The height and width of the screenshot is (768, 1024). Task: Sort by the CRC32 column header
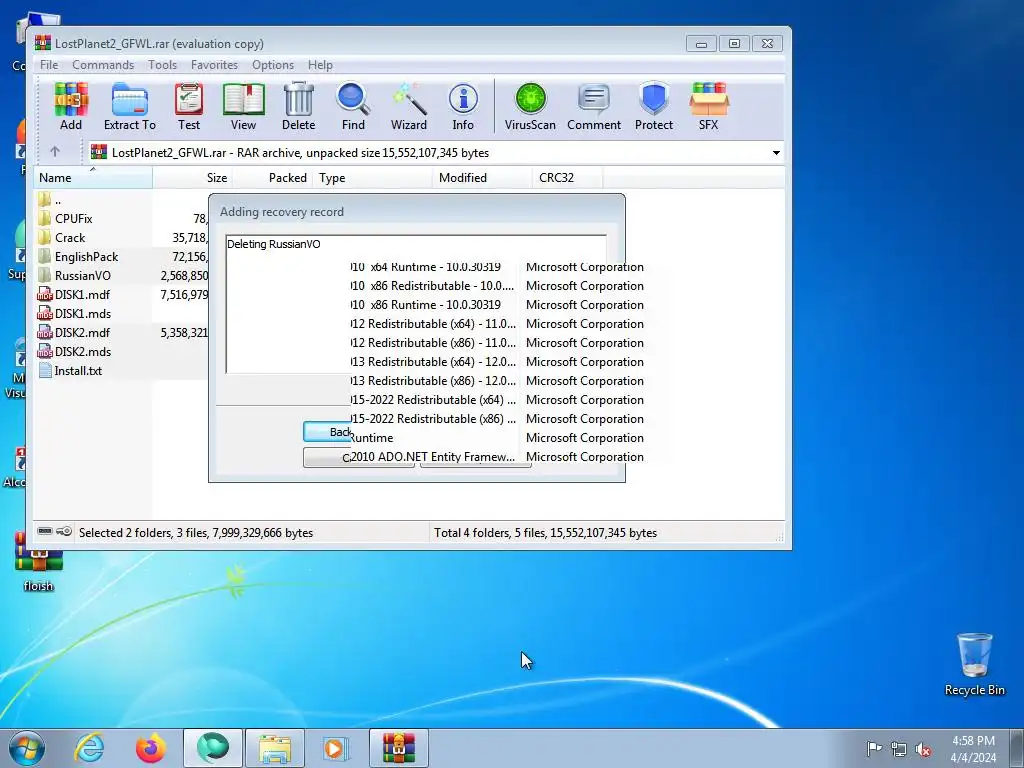click(568, 178)
